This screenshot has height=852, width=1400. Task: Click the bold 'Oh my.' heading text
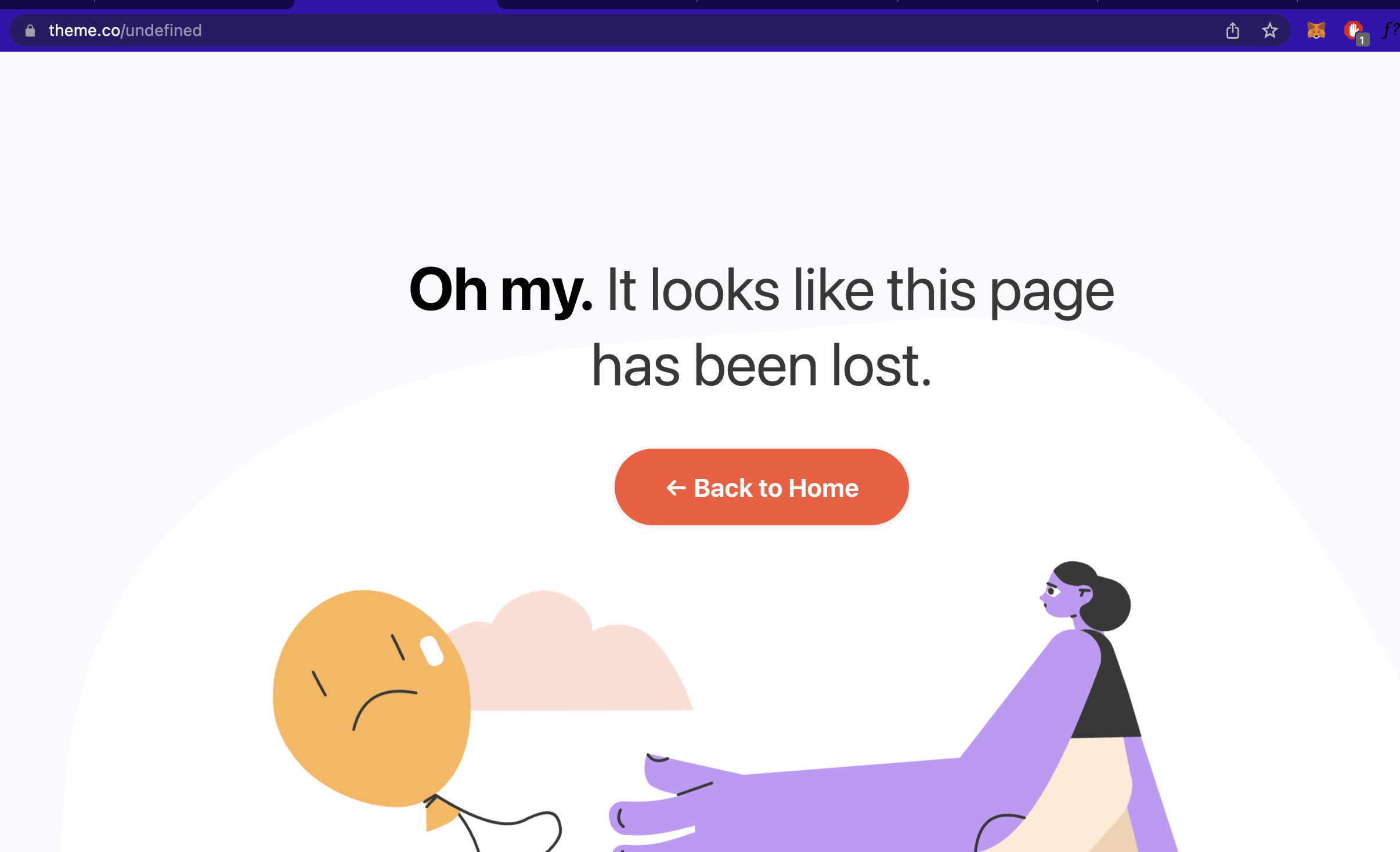pyautogui.click(x=500, y=290)
